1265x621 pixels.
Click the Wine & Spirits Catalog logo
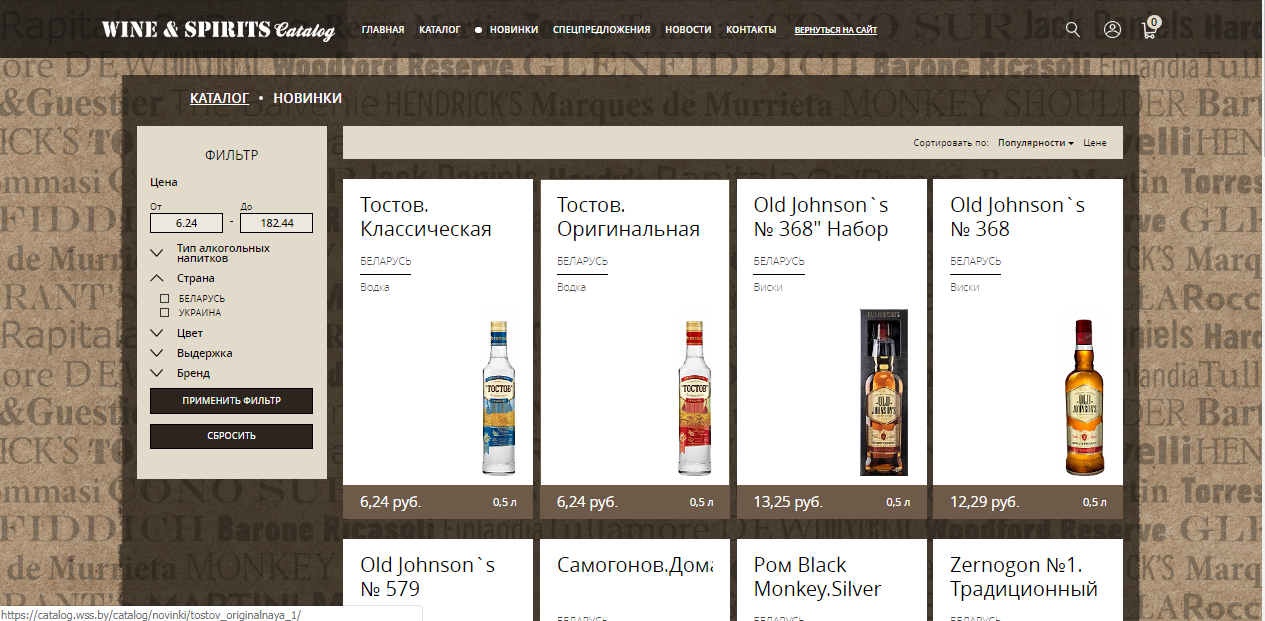218,30
